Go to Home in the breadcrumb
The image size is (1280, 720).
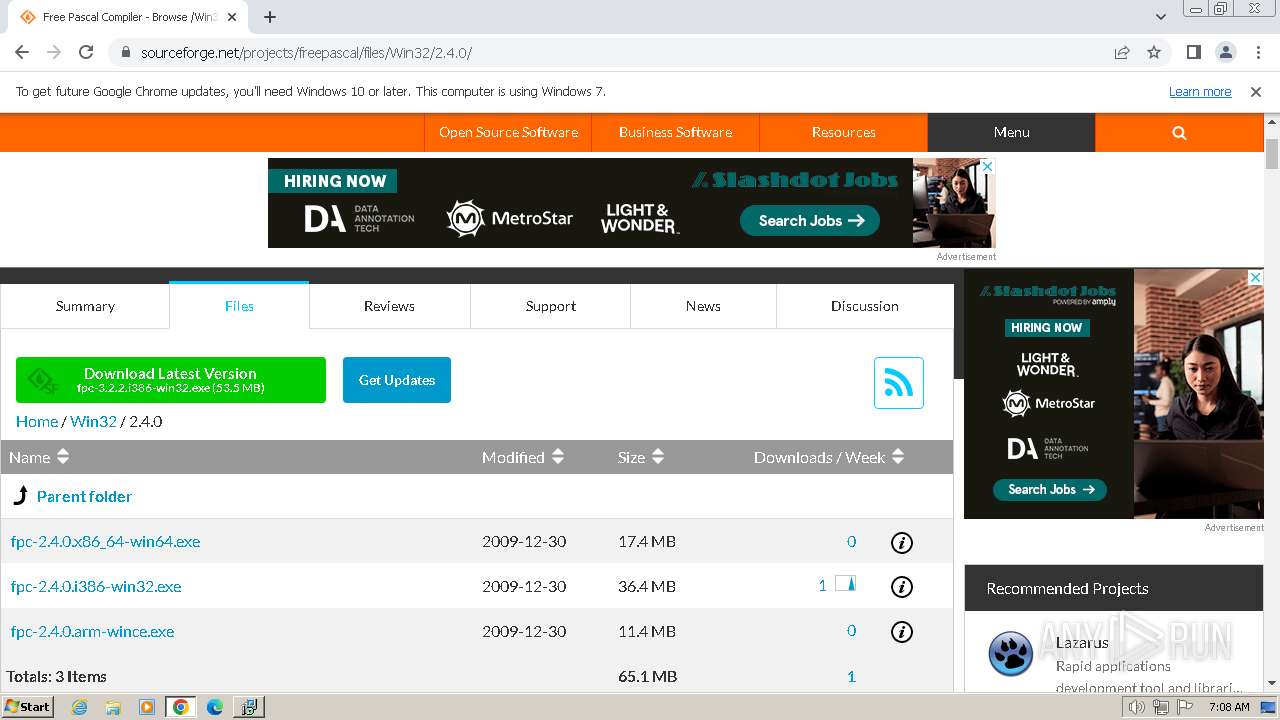pyautogui.click(x=37, y=421)
